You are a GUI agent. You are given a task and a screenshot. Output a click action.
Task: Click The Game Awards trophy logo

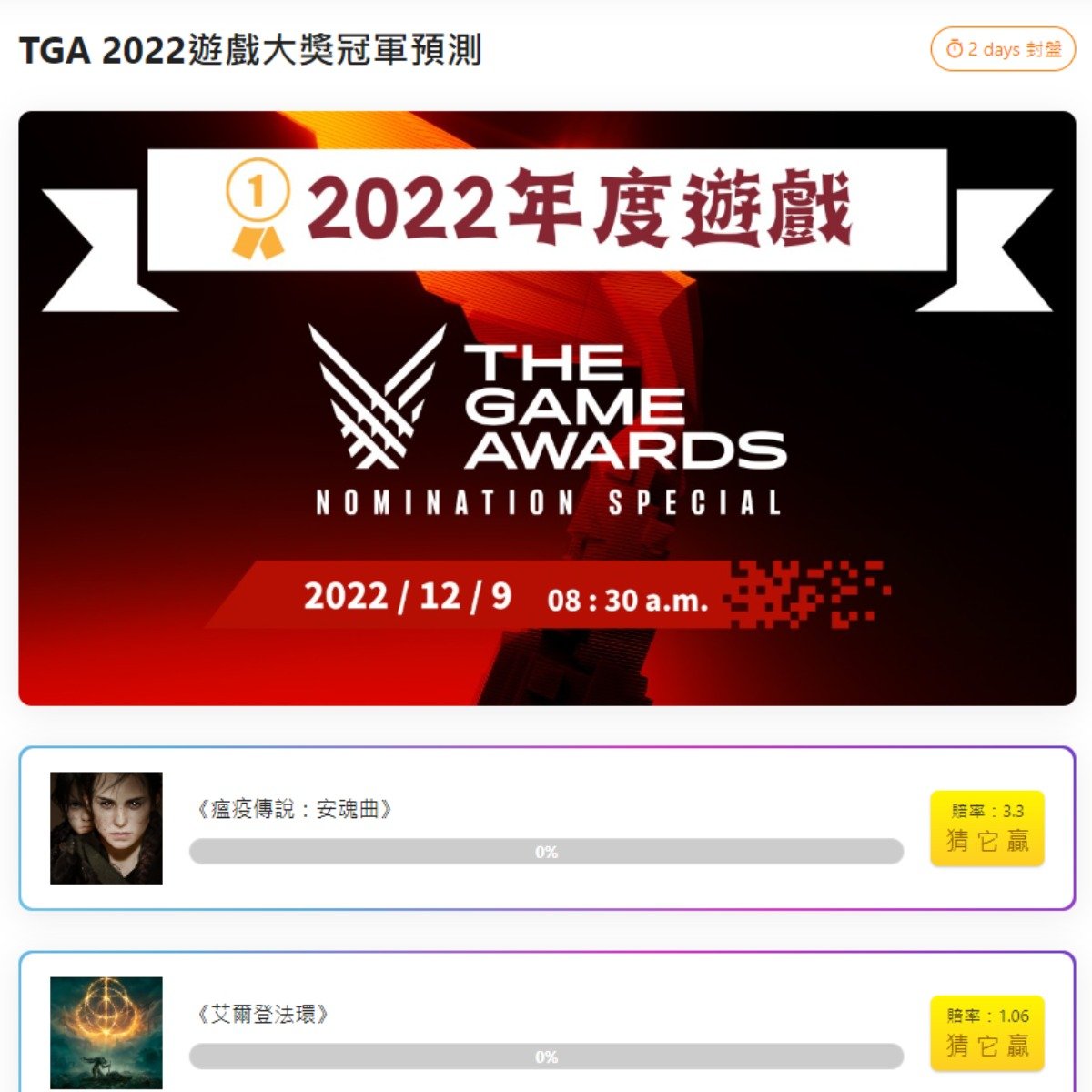[x=377, y=396]
